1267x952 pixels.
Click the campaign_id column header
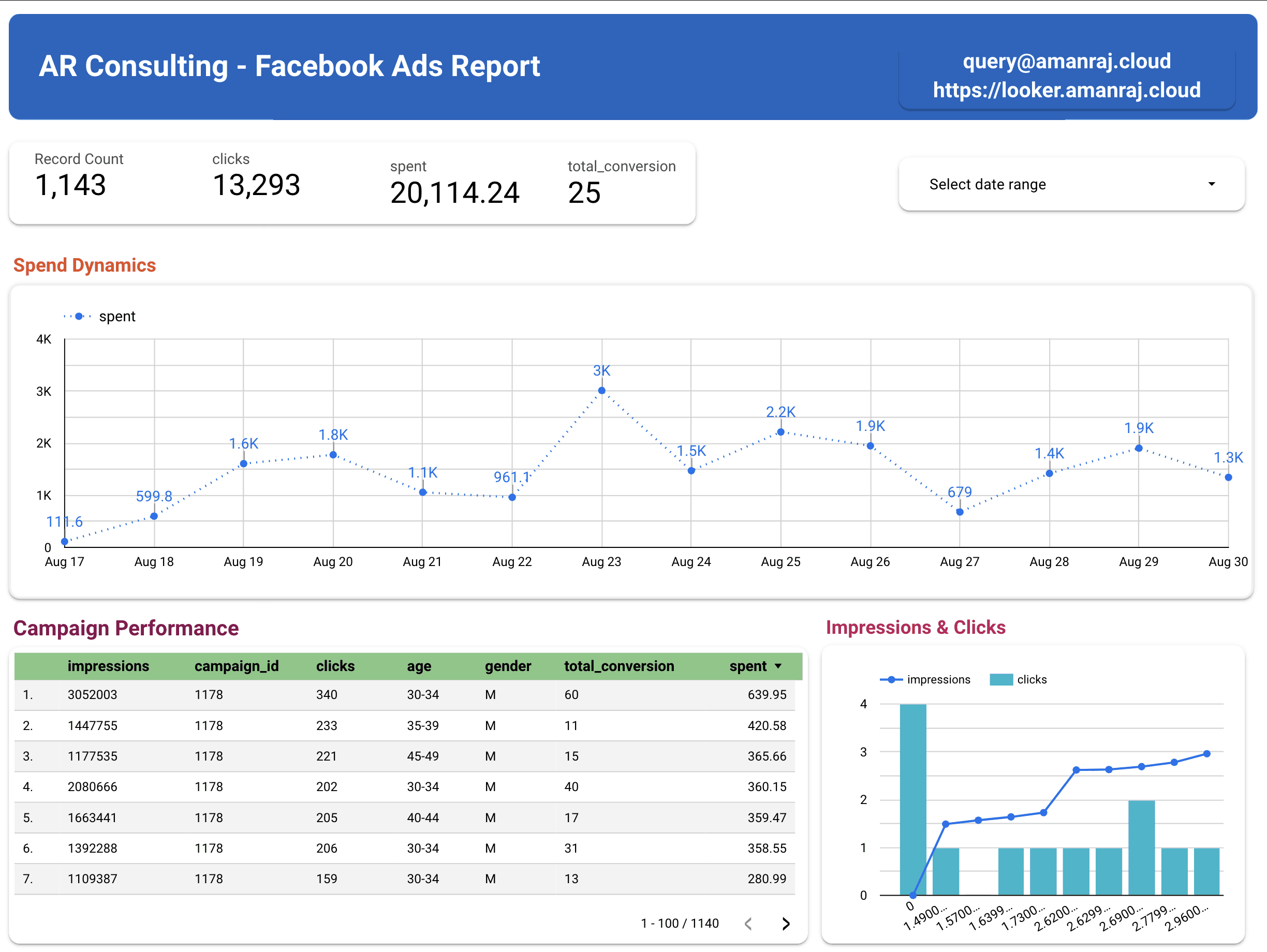(x=236, y=666)
